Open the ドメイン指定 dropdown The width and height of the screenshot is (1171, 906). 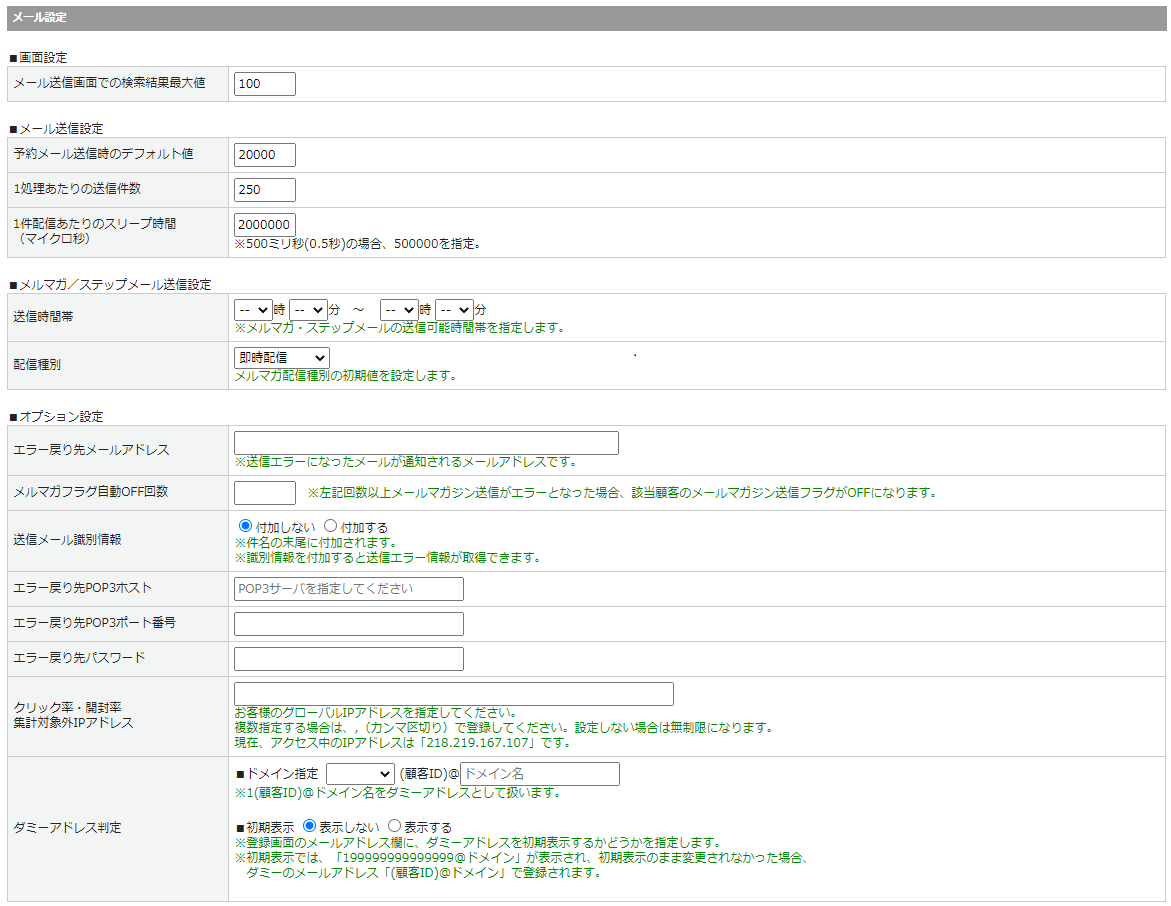360,774
